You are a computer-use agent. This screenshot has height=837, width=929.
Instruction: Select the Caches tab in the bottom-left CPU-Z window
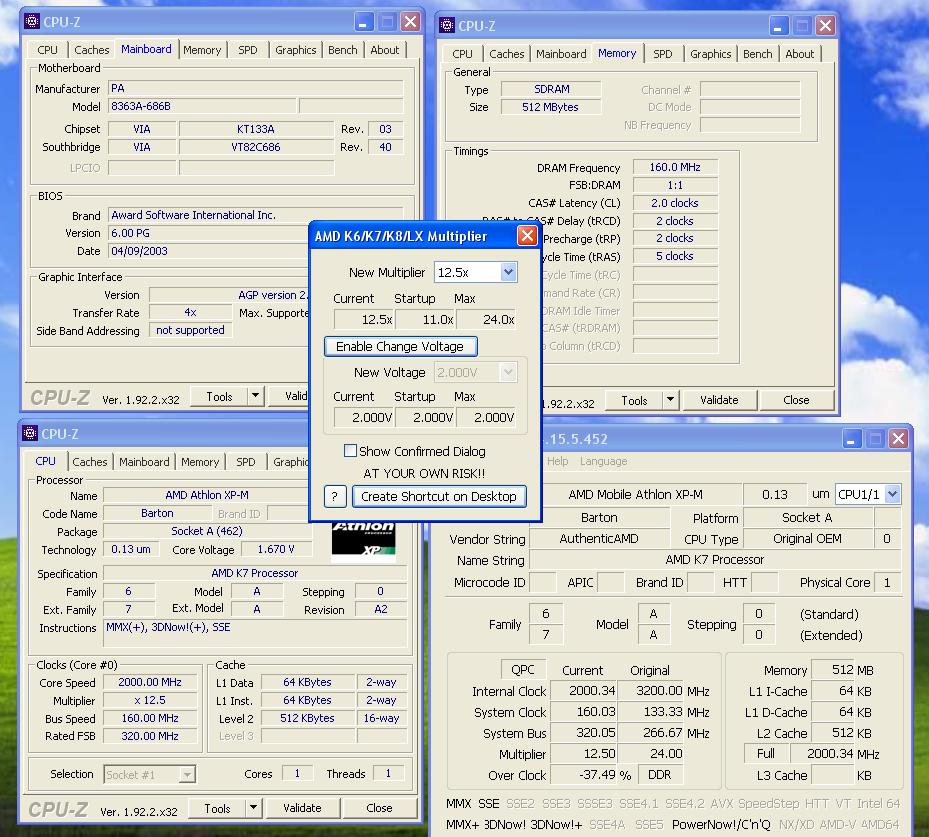pyautogui.click(x=90, y=462)
